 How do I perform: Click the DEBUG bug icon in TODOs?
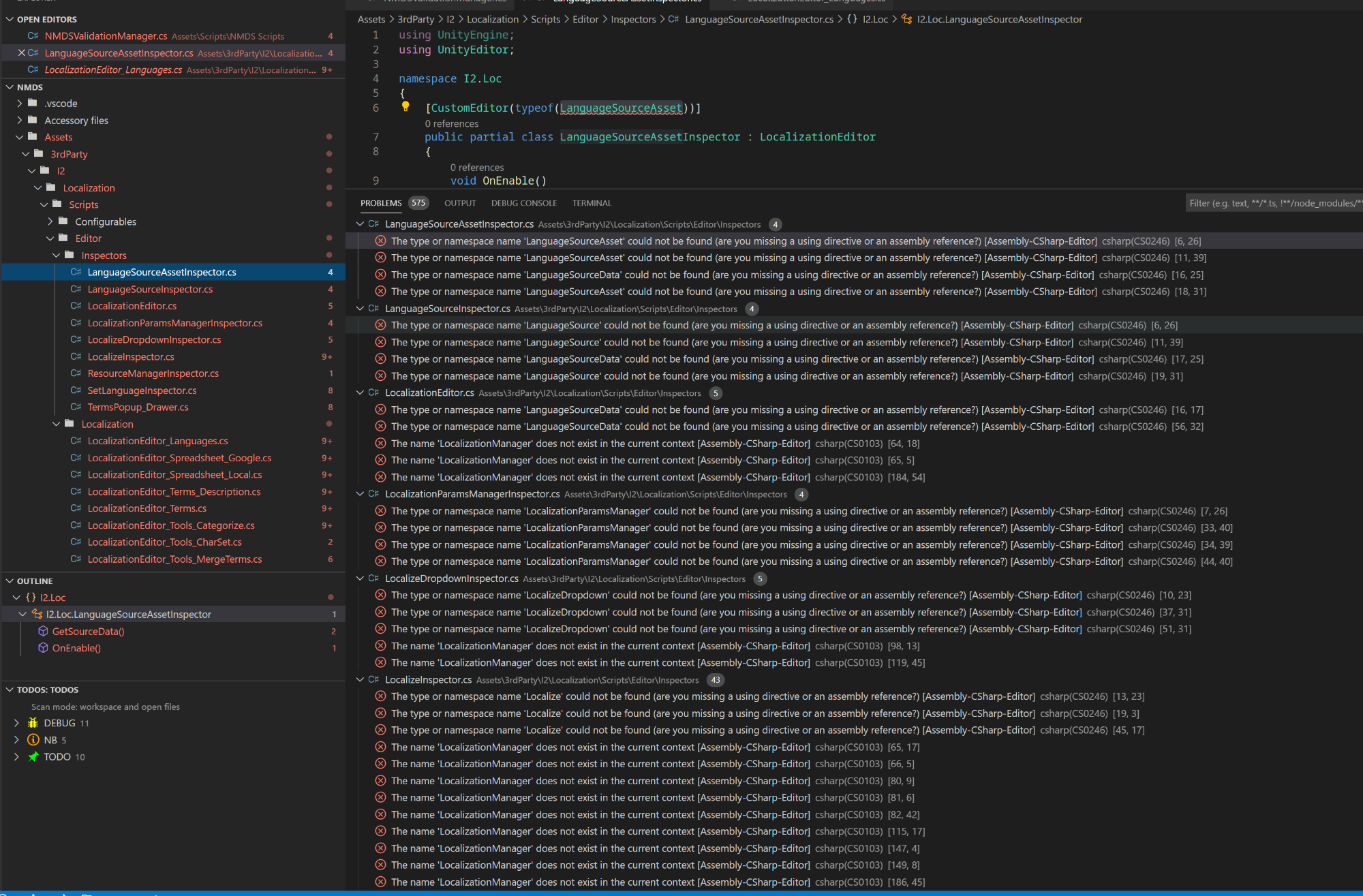pos(33,723)
